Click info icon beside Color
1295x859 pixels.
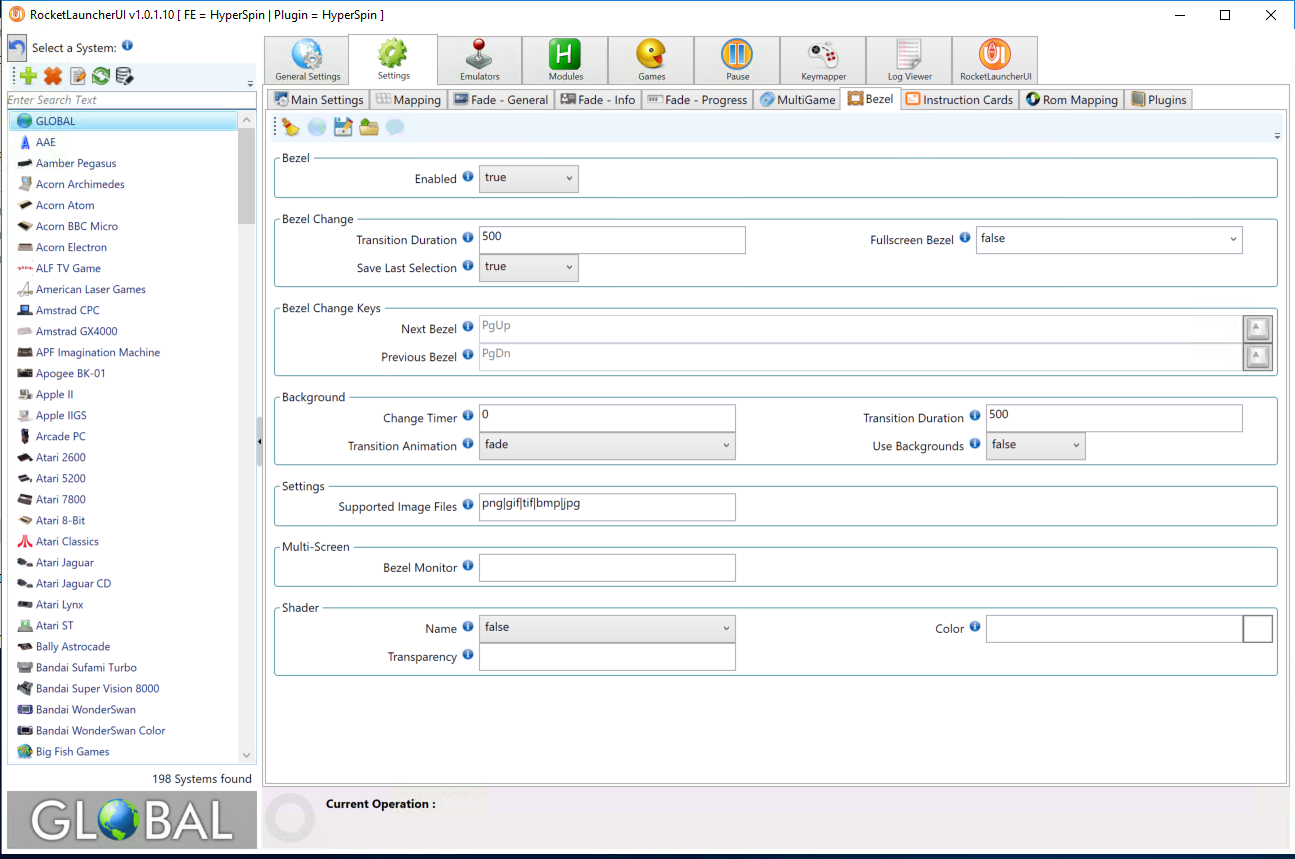tap(975, 627)
